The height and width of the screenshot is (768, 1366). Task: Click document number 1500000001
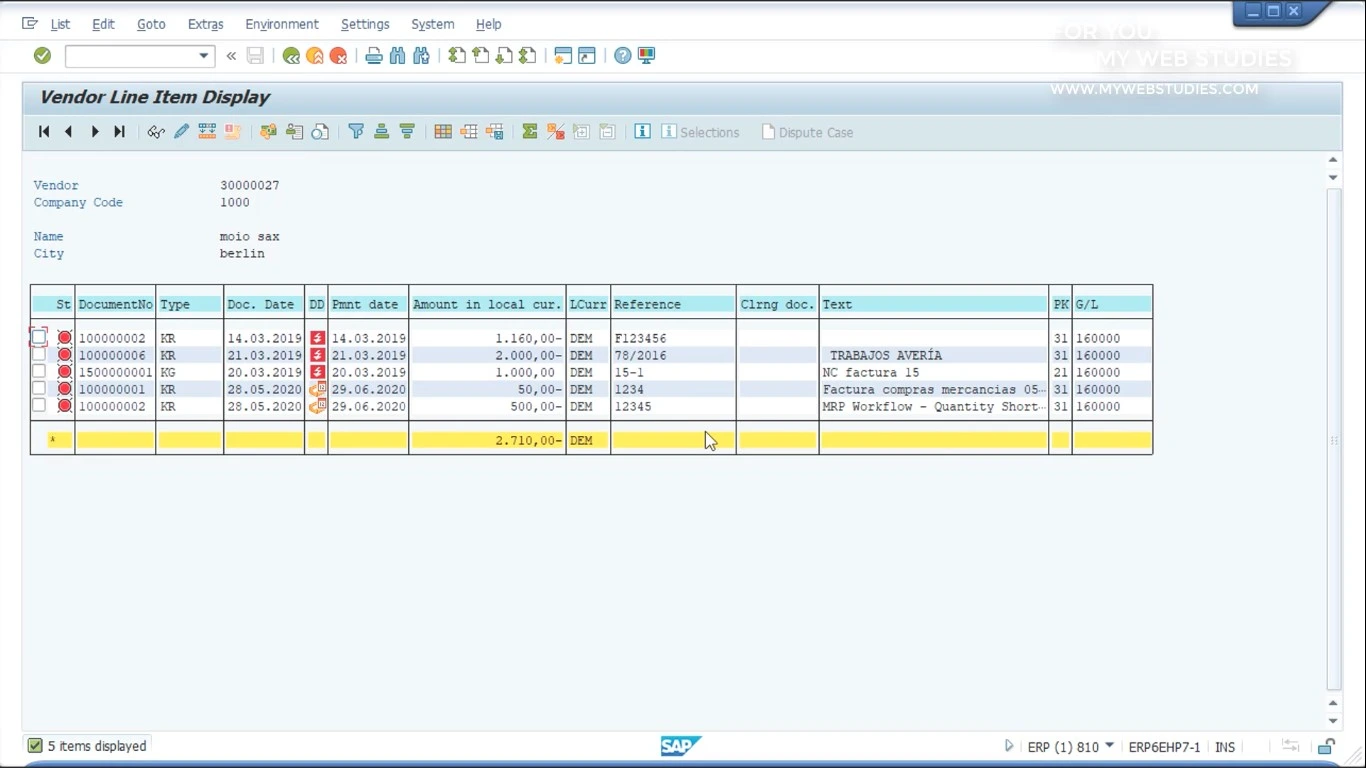[116, 372]
